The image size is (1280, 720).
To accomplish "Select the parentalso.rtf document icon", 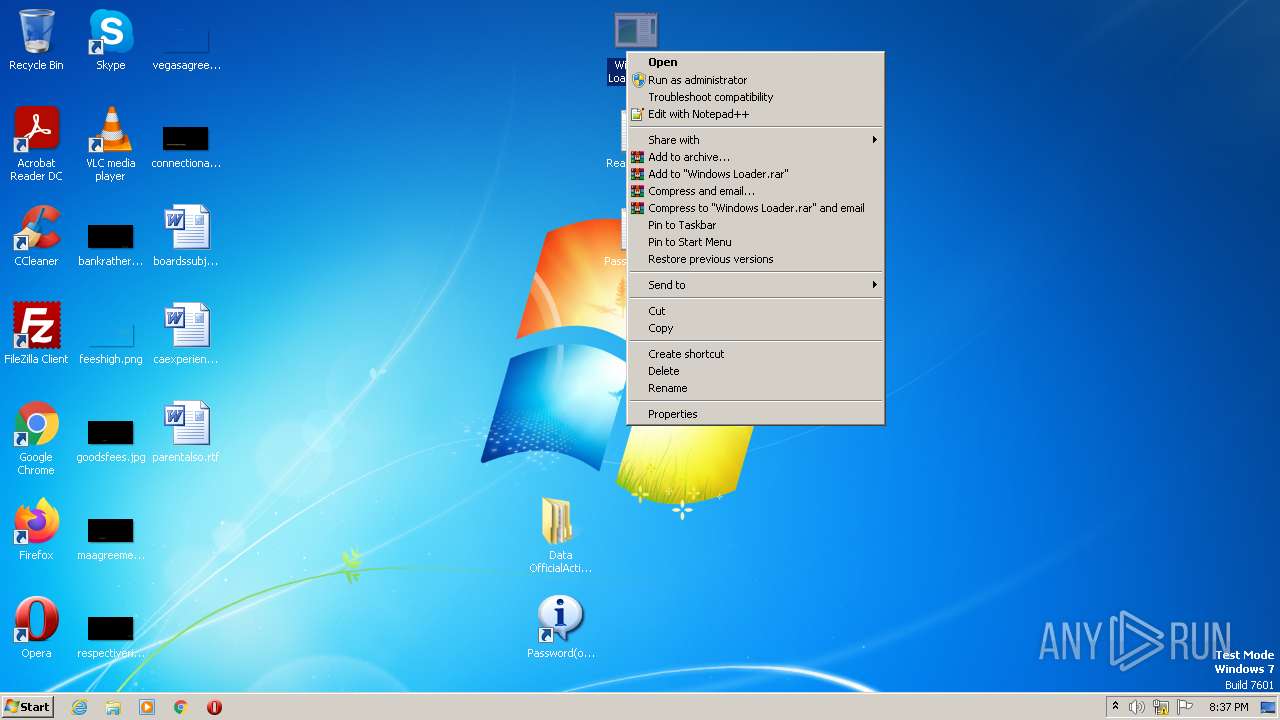I will click(x=186, y=433).
